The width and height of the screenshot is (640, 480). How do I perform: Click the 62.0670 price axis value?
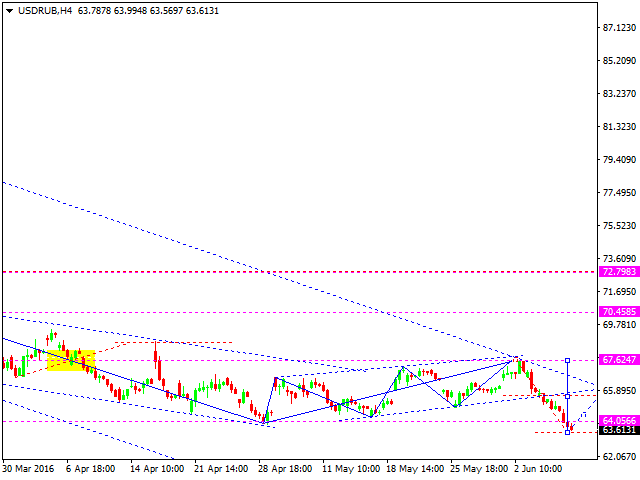pos(619,456)
